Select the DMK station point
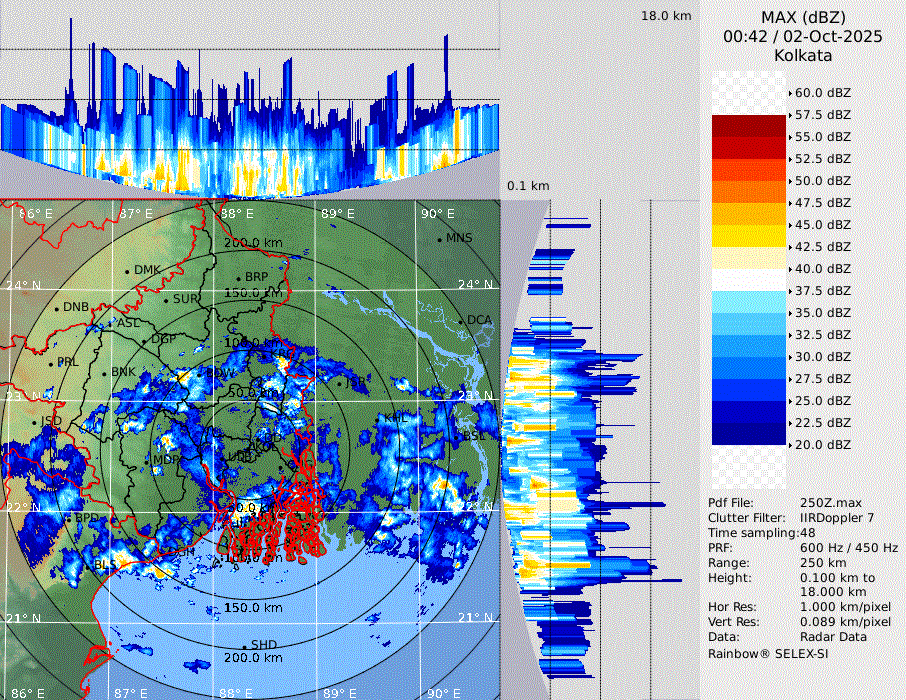906x700 pixels. 128,271
